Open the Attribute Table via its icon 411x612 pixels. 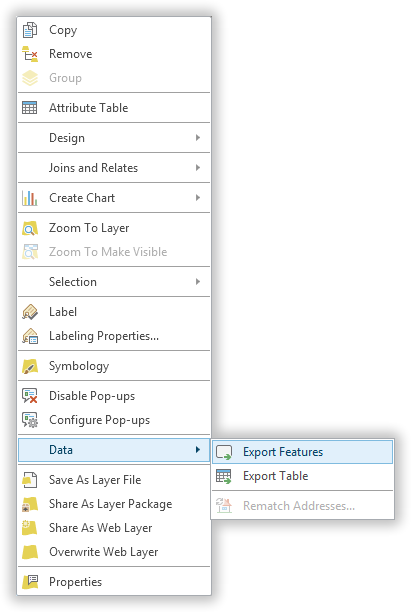(x=30, y=108)
